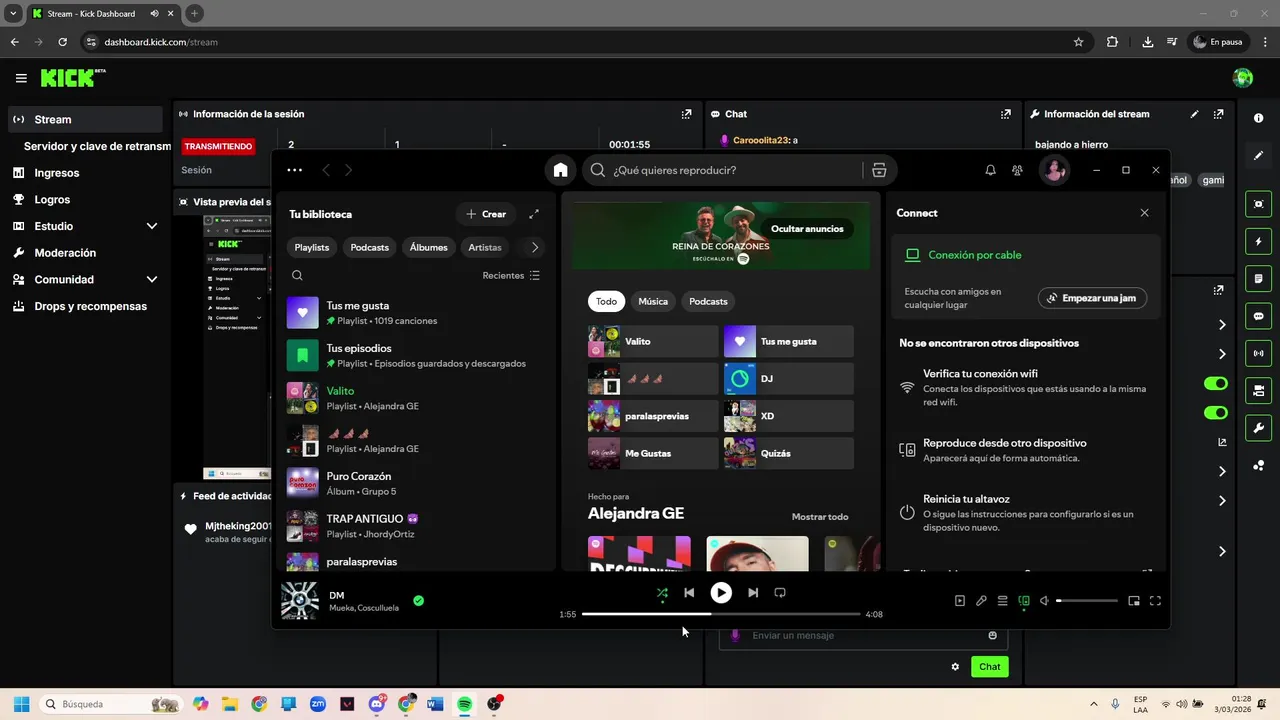1280x720 pixels.
Task: Open Spotify friend activity icon
Action: tap(1017, 170)
